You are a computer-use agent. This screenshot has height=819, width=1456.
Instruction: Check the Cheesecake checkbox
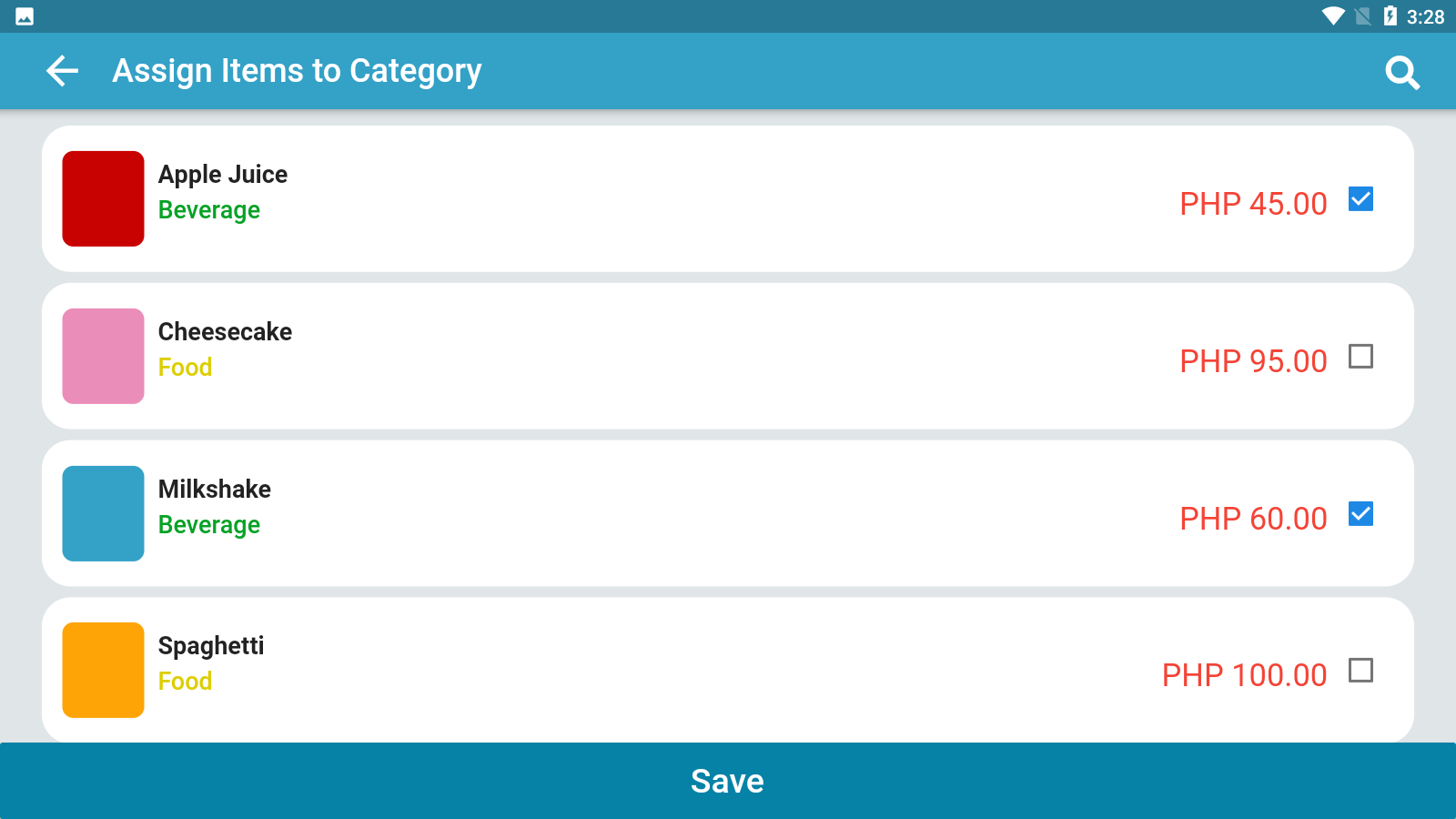pyautogui.click(x=1360, y=356)
